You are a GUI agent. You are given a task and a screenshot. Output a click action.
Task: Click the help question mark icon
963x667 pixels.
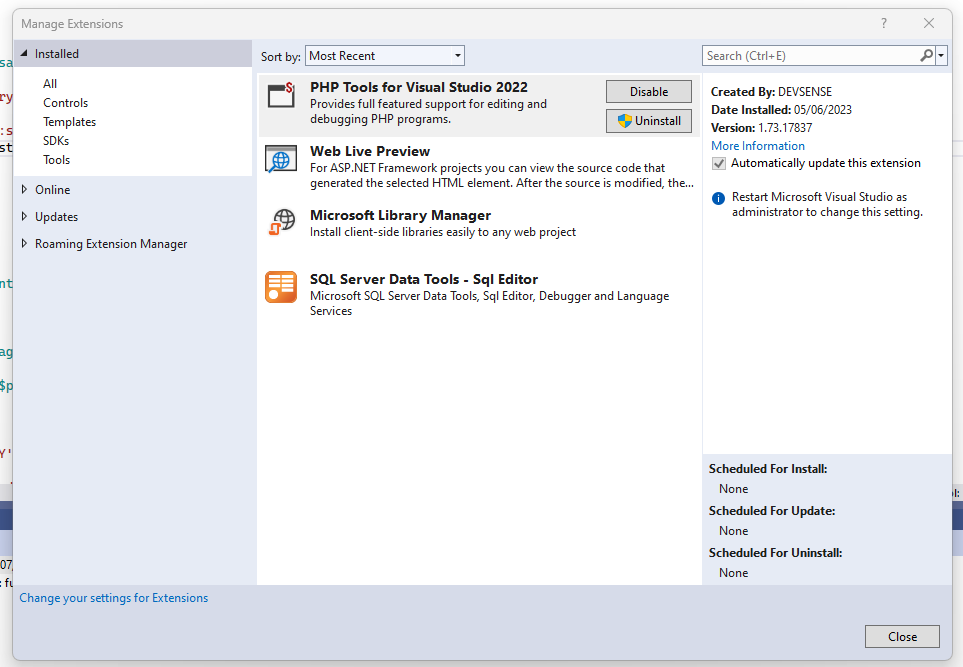coord(883,23)
